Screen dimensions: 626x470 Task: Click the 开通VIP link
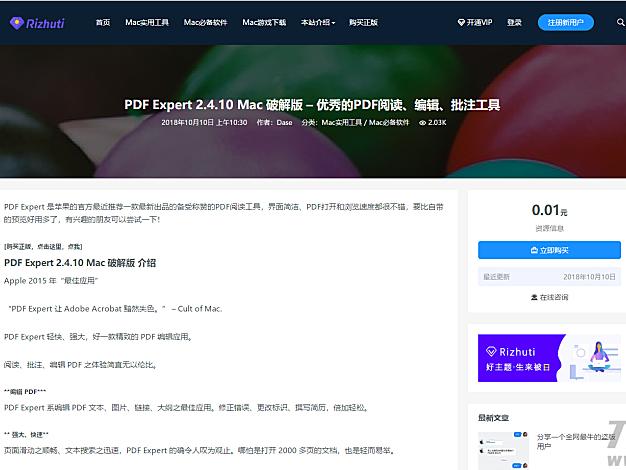pos(475,22)
